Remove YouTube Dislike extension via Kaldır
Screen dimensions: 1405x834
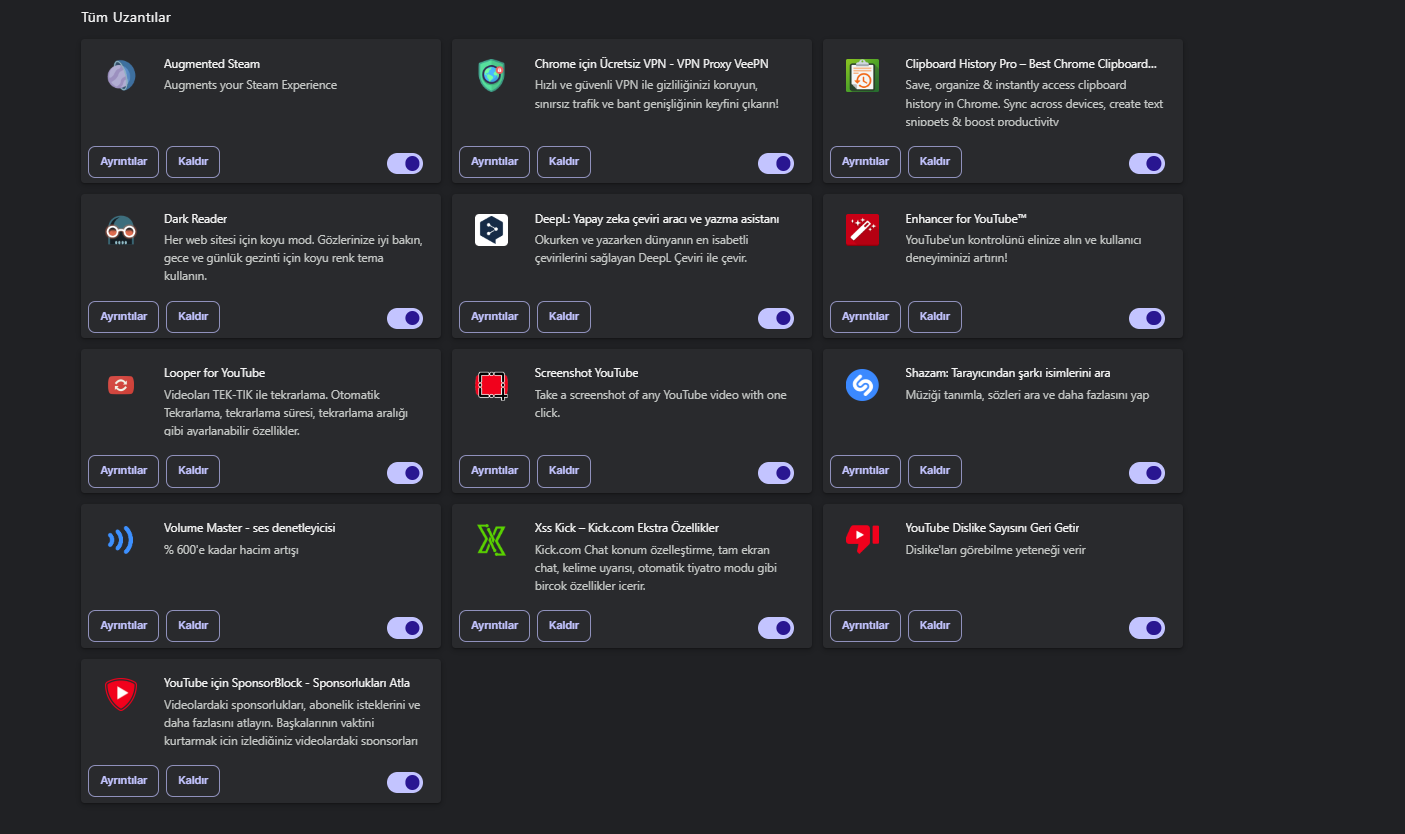(x=935, y=626)
